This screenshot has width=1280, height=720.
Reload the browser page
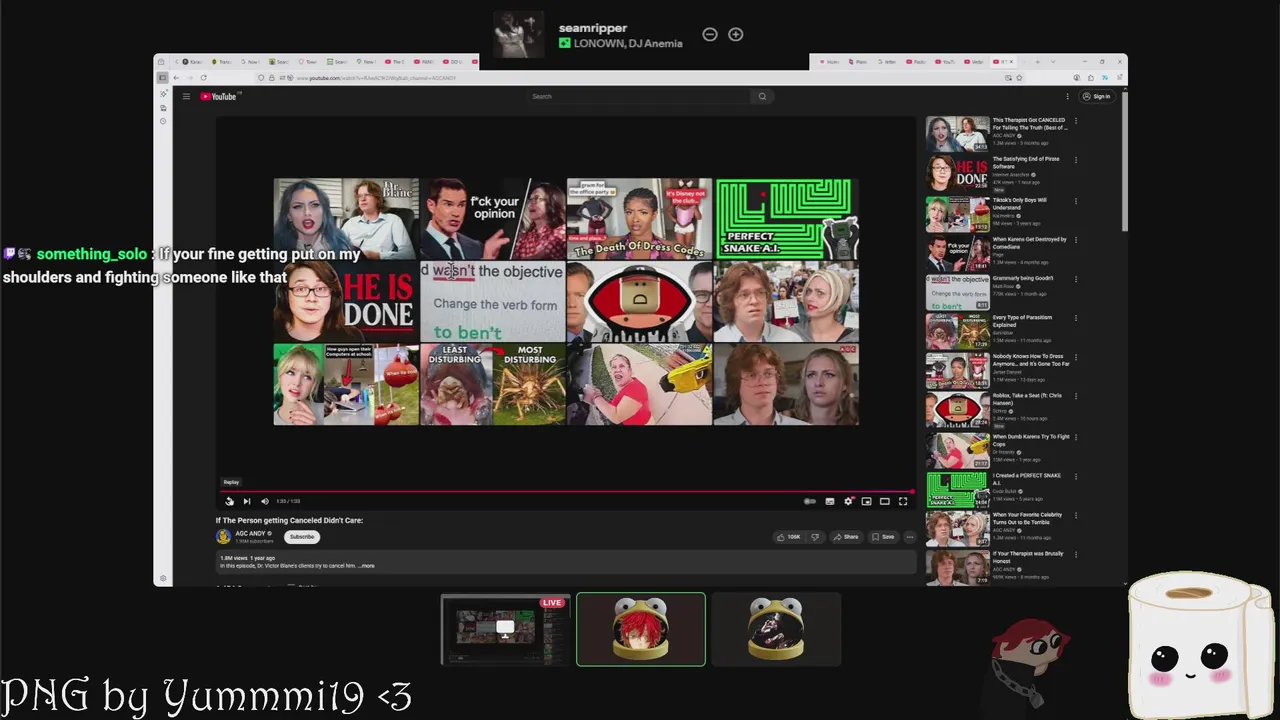pos(204,78)
